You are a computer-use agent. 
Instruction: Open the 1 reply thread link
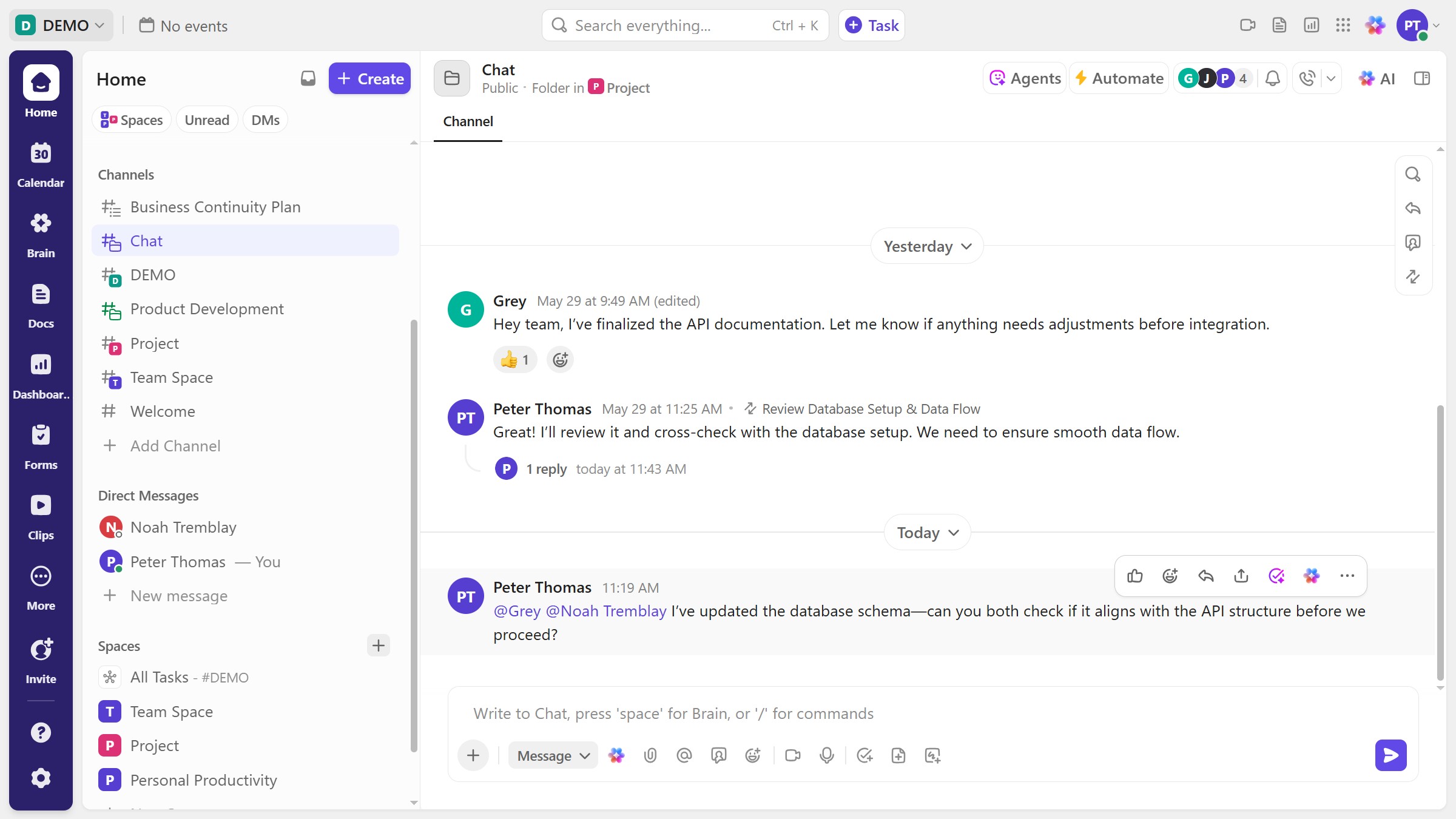click(x=546, y=469)
